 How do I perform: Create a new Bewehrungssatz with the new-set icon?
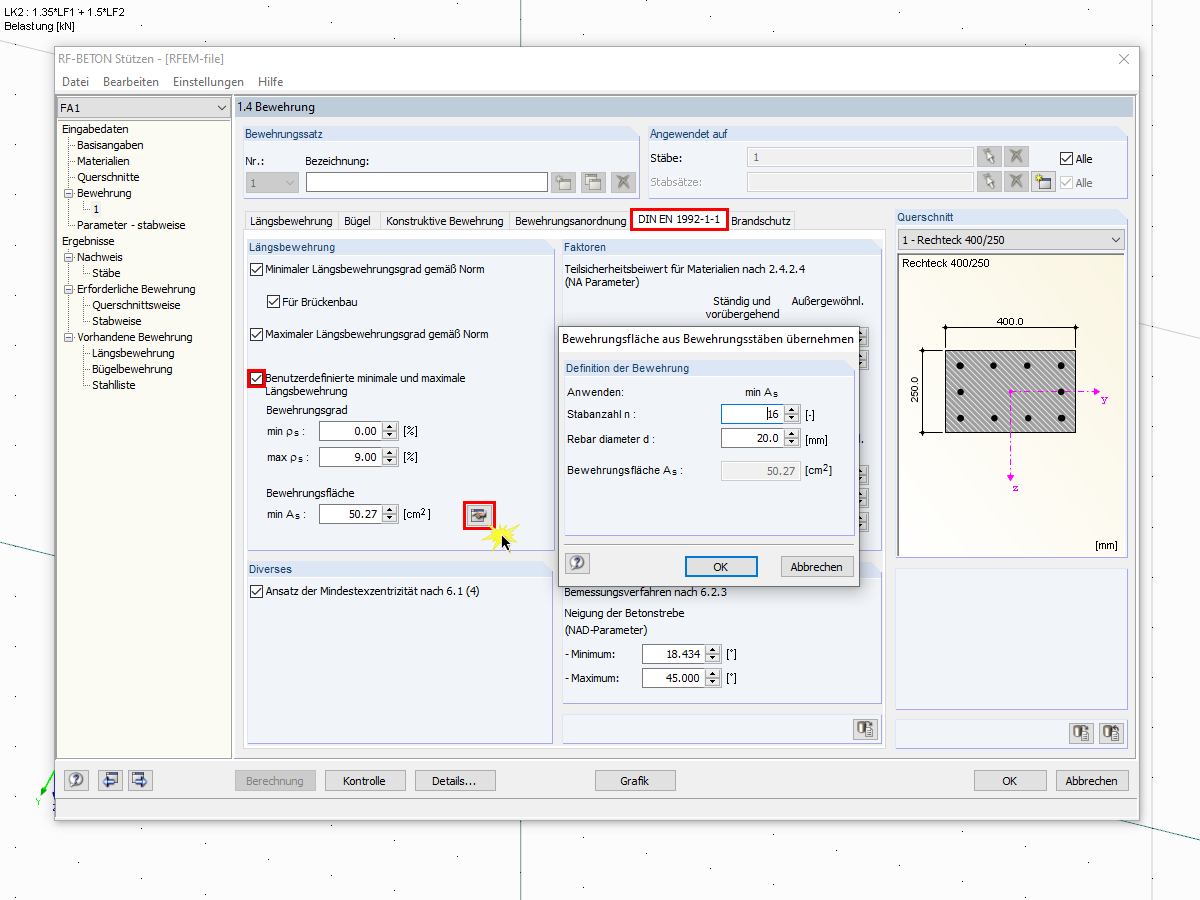pyautogui.click(x=563, y=182)
